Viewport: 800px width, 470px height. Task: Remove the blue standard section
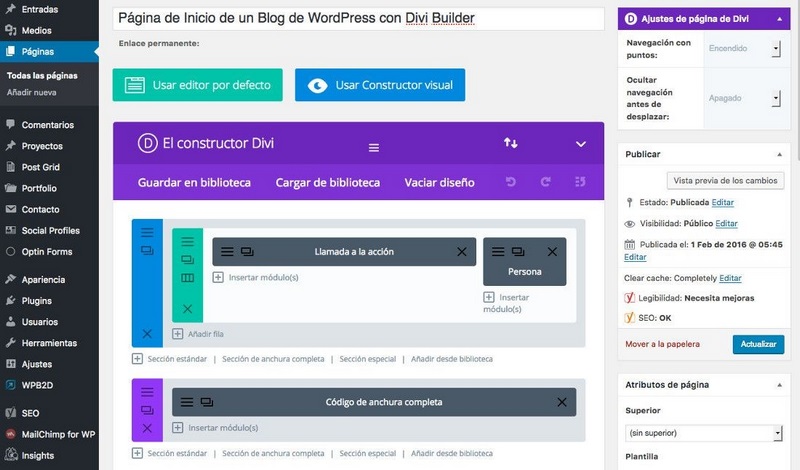point(147,333)
